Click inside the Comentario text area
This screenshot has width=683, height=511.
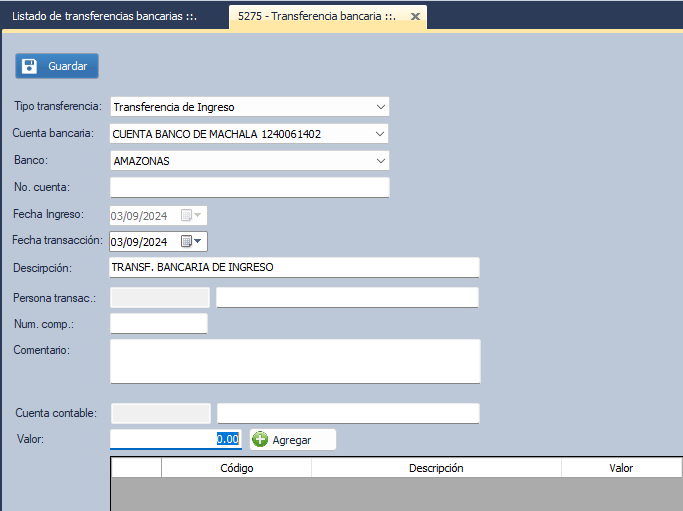[294, 361]
